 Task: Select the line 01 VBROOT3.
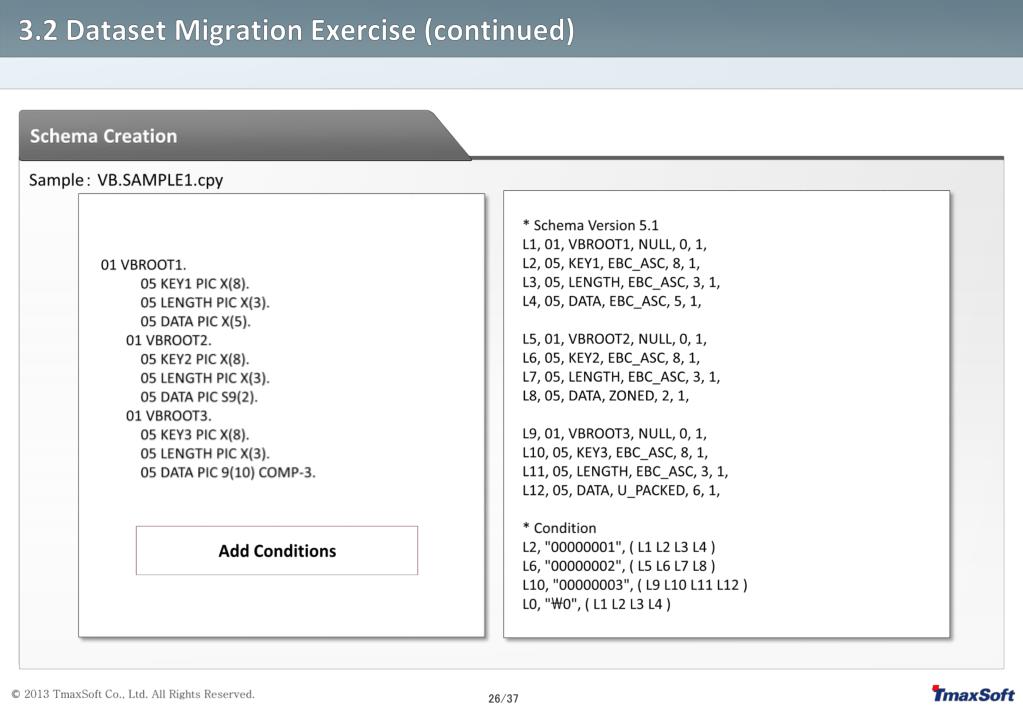tap(168, 416)
